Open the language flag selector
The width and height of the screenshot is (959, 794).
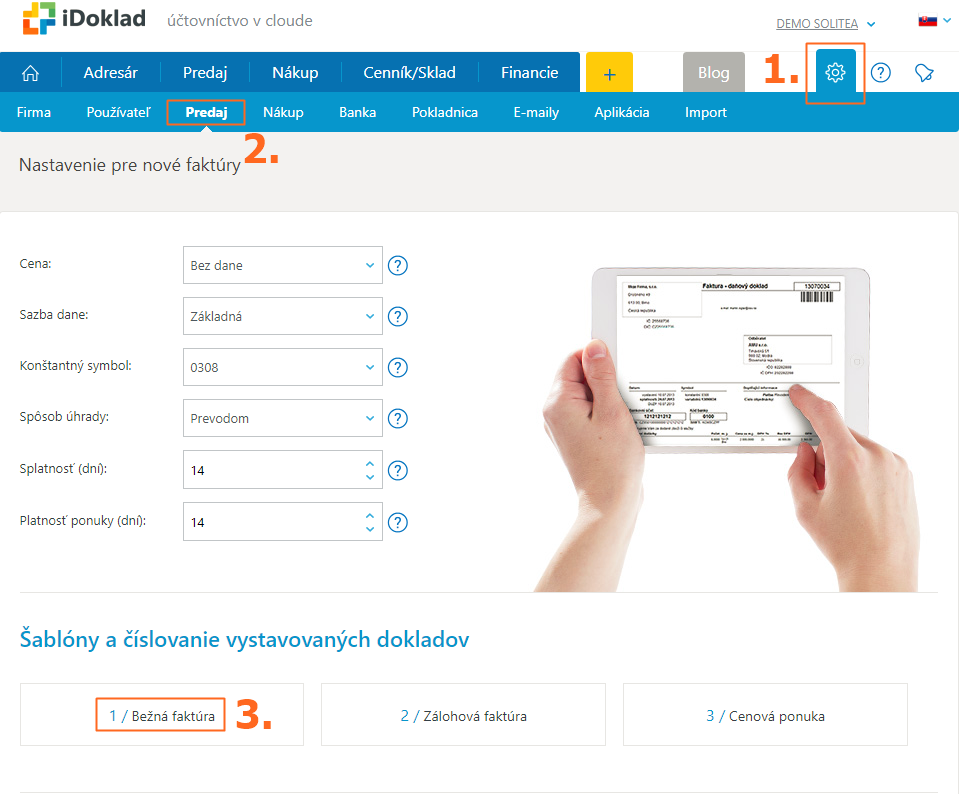tap(933, 21)
